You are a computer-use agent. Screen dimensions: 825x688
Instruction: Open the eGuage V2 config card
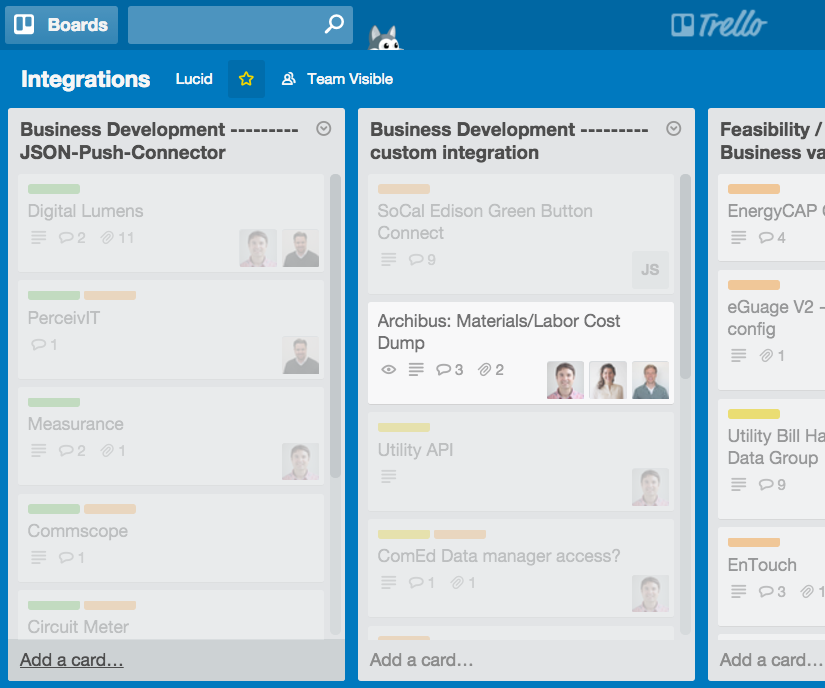[771, 330]
